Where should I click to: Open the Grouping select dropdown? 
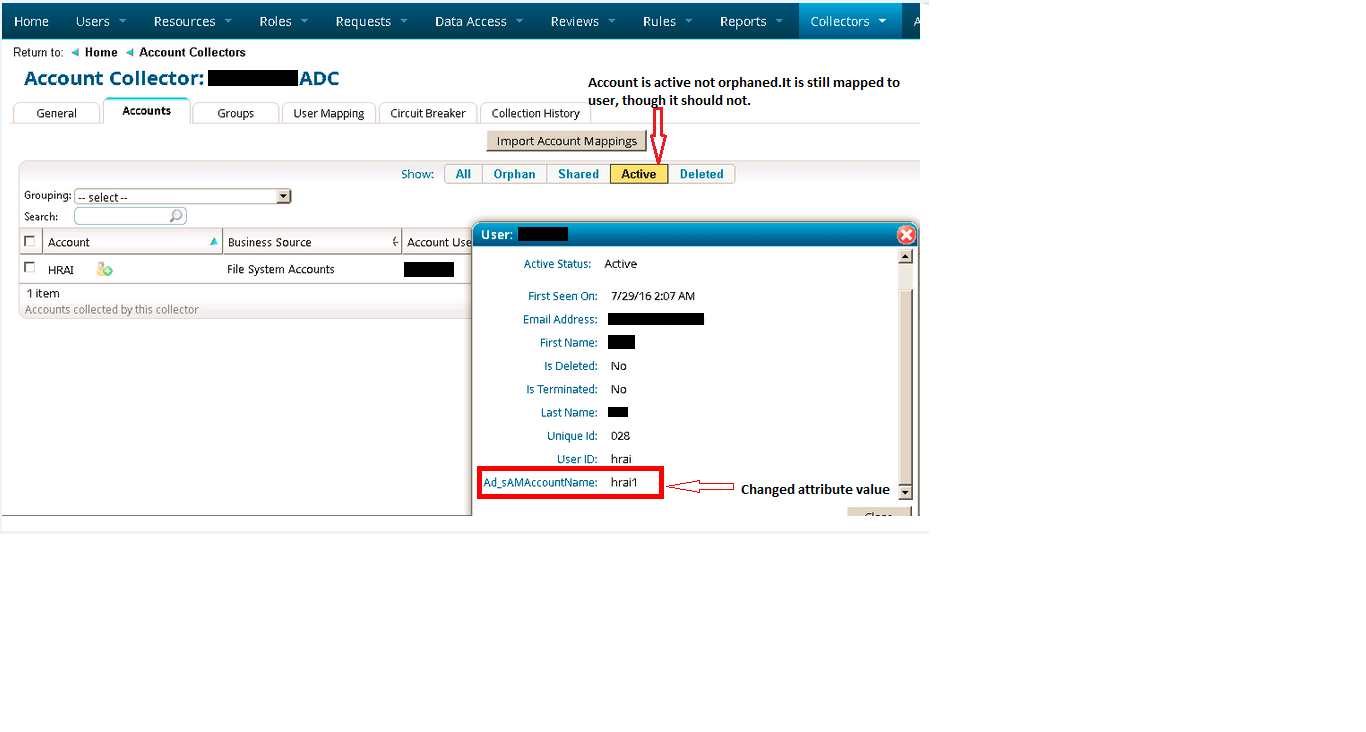pos(182,197)
